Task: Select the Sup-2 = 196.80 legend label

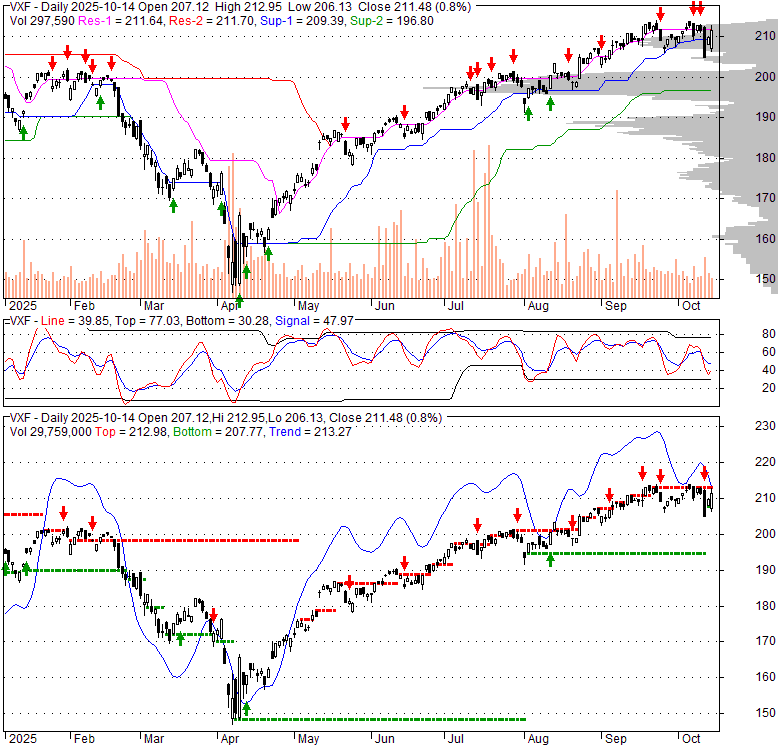Action: point(392,21)
